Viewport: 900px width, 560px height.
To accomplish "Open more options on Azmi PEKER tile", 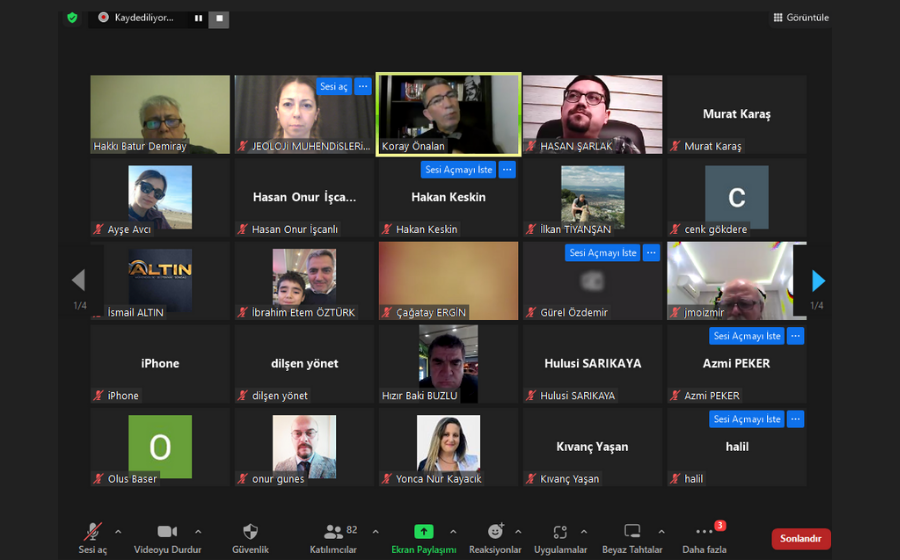I will [x=795, y=336].
